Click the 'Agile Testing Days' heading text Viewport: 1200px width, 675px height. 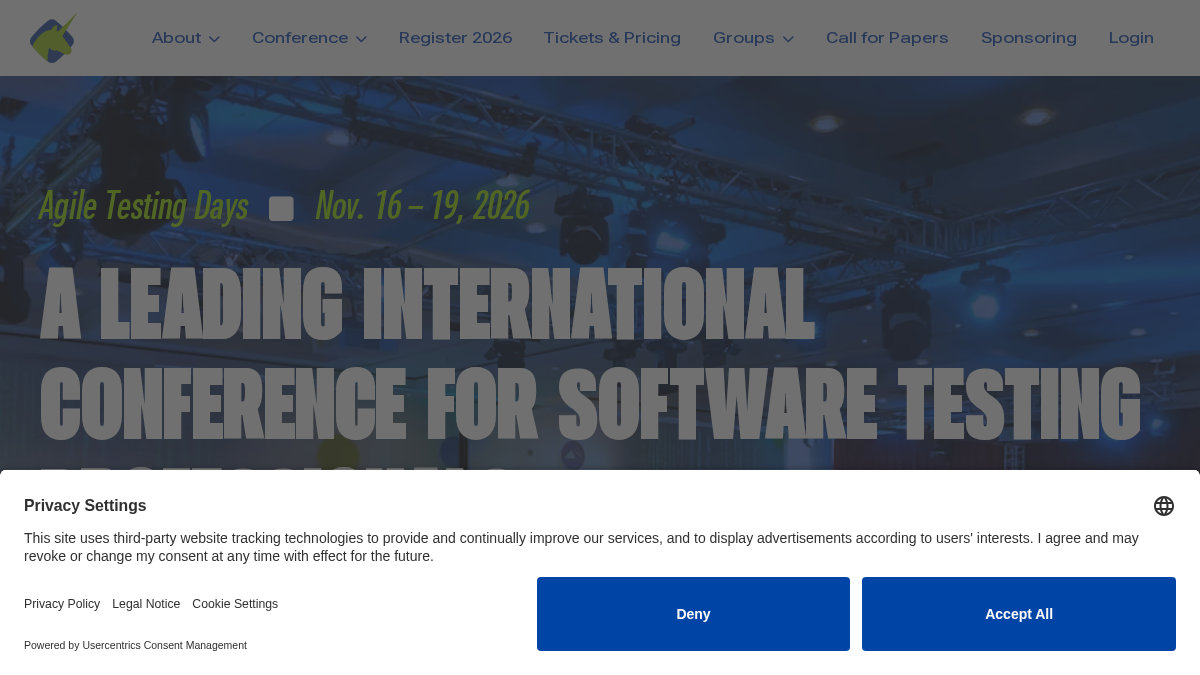(143, 207)
